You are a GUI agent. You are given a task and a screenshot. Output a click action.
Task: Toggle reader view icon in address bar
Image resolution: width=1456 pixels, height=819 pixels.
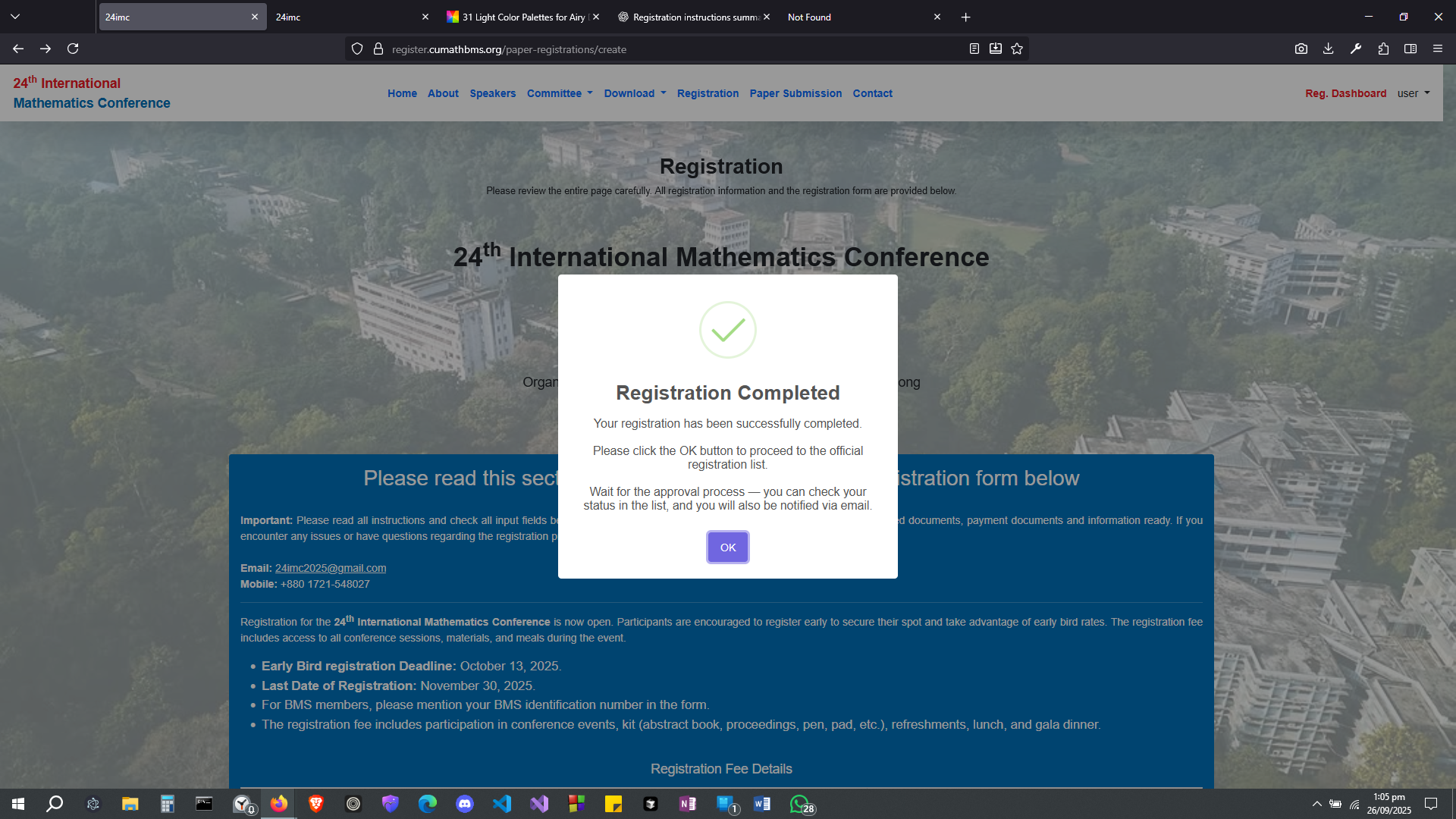(x=974, y=49)
